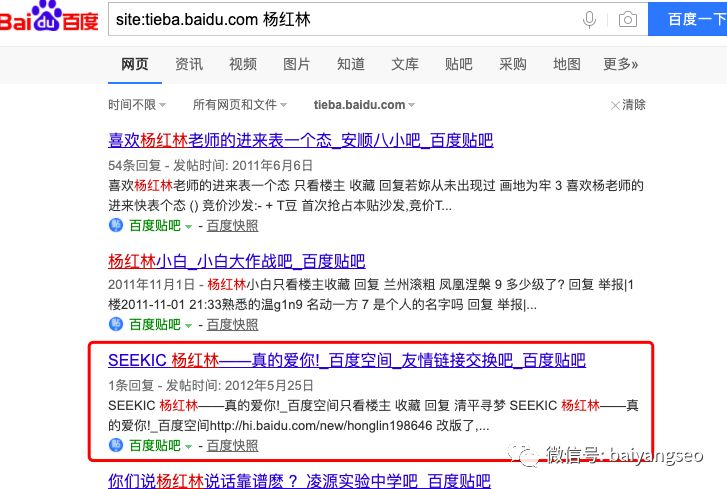This screenshot has height=489, width=727.
Task: Click the 百度一下 search button
Action: coord(688,19)
